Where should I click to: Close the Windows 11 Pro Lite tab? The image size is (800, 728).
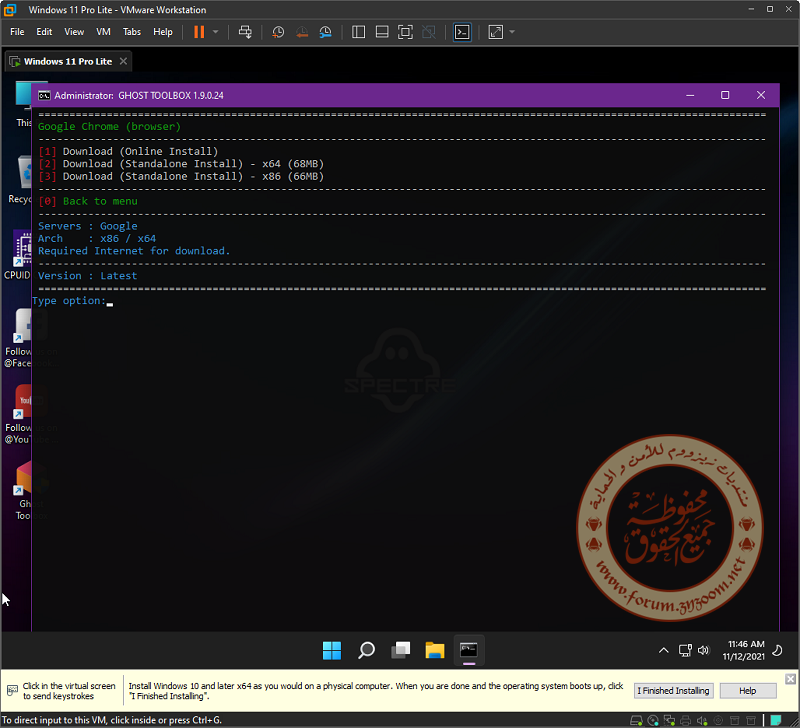click(x=123, y=61)
